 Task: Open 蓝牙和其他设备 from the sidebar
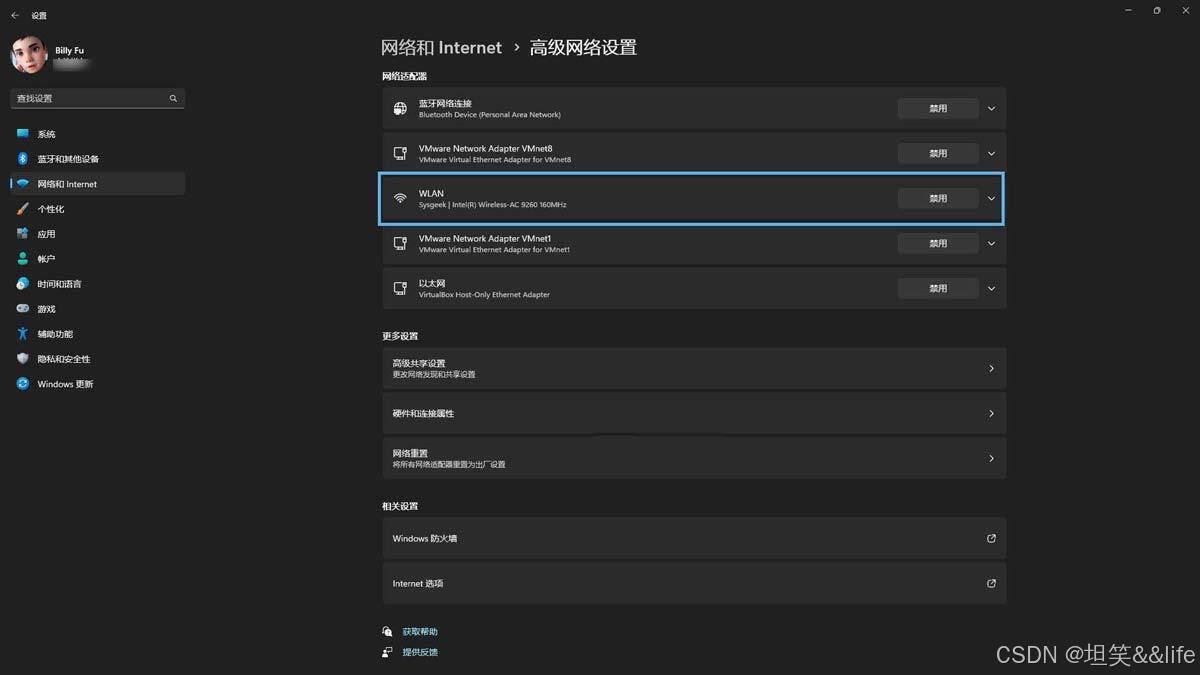(x=68, y=159)
